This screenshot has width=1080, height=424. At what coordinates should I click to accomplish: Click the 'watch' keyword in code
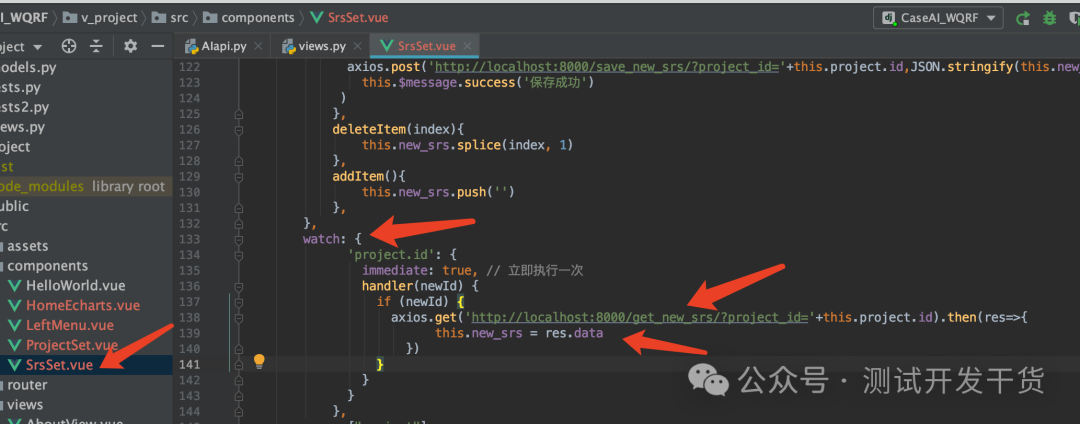(321, 239)
